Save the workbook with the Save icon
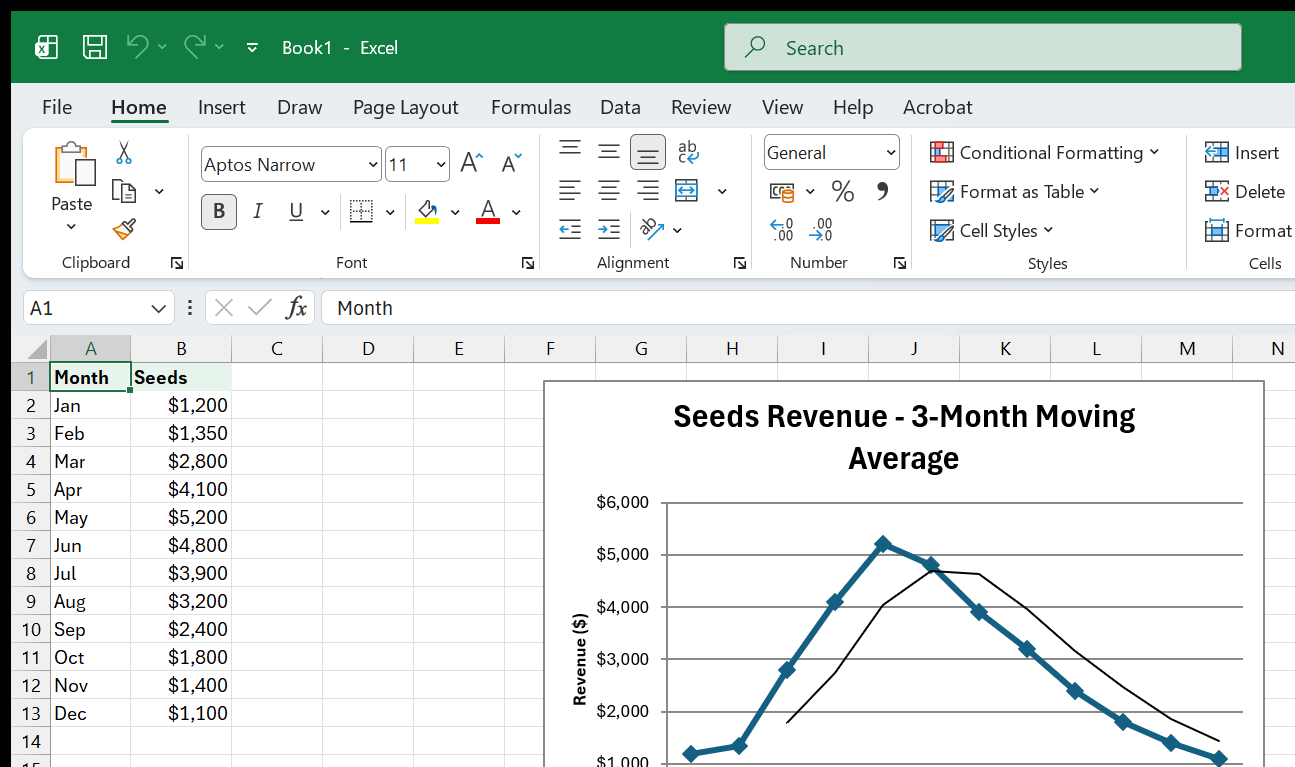 tap(95, 47)
